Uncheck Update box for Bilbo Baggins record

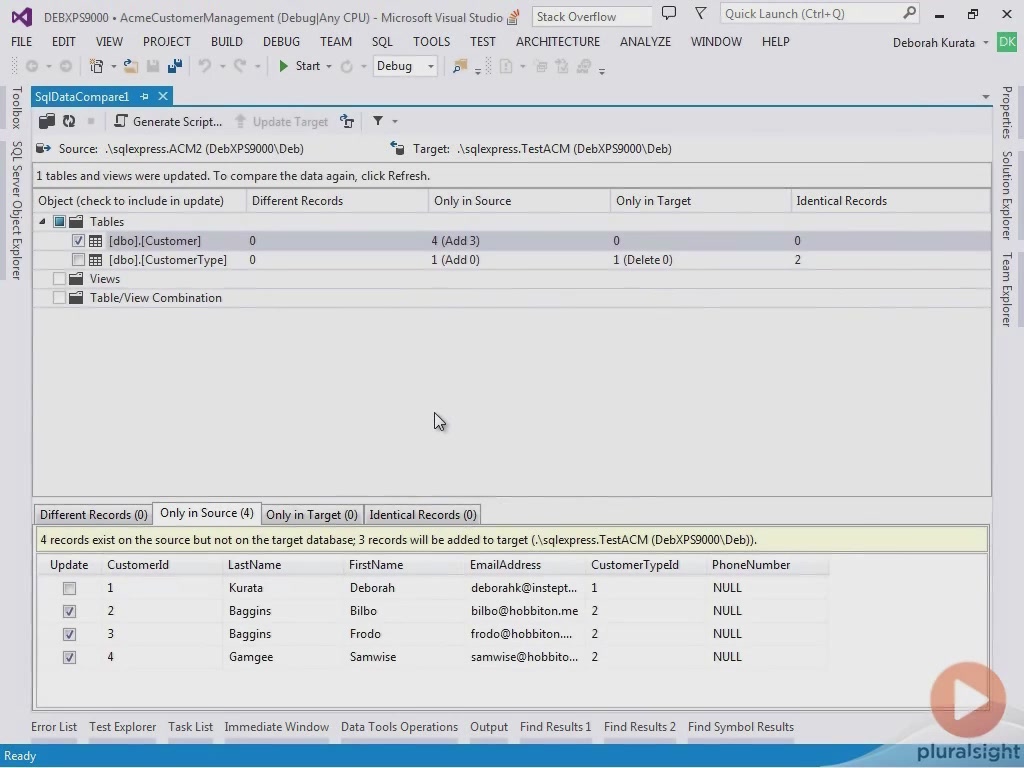point(69,611)
